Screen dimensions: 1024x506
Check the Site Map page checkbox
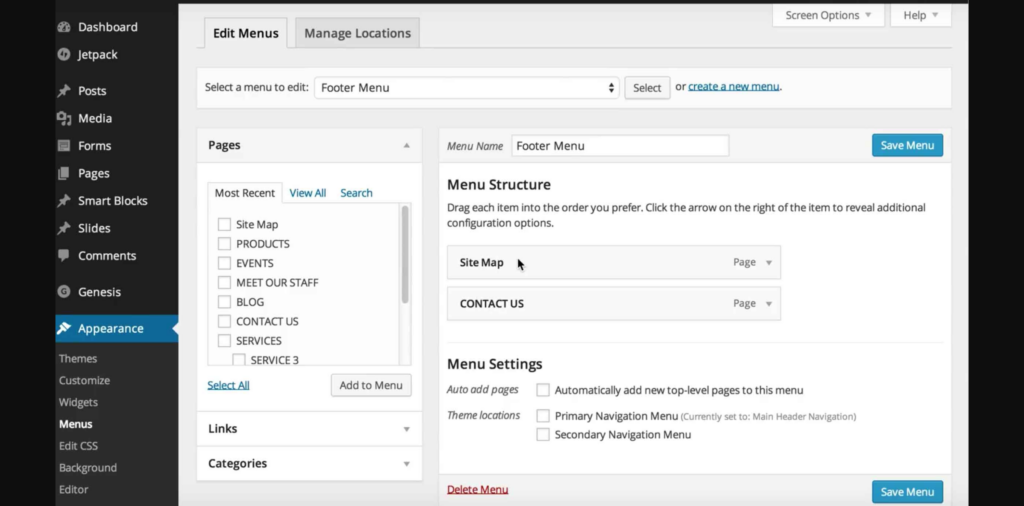click(x=224, y=225)
